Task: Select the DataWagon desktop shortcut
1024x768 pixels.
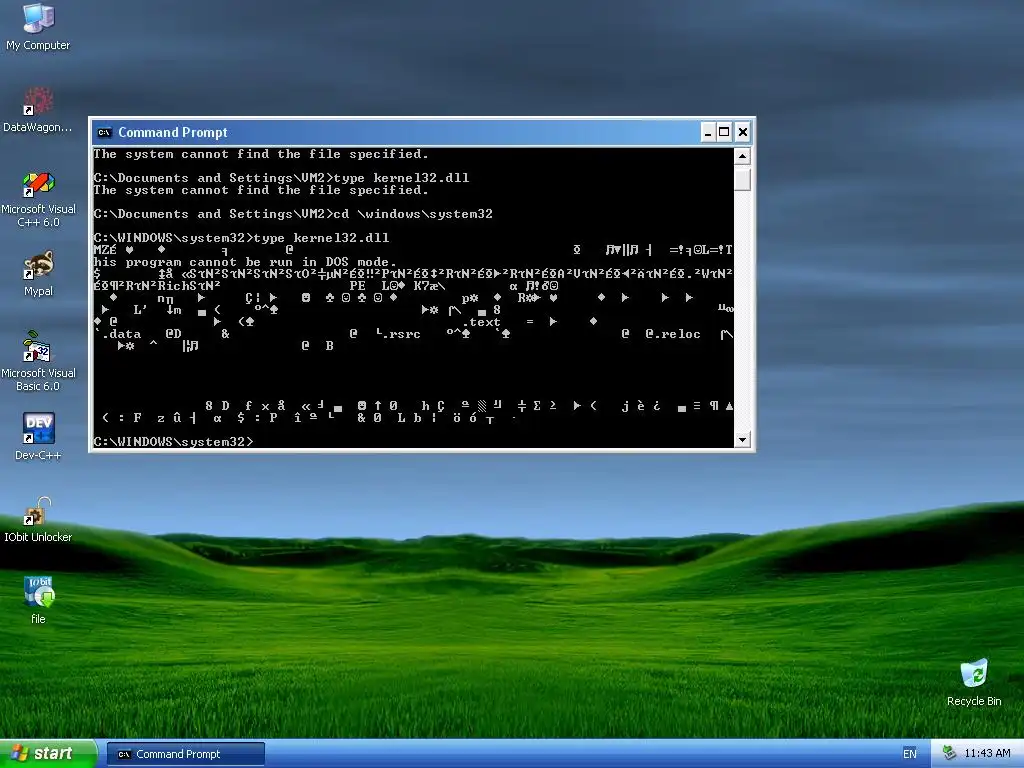Action: [38, 110]
